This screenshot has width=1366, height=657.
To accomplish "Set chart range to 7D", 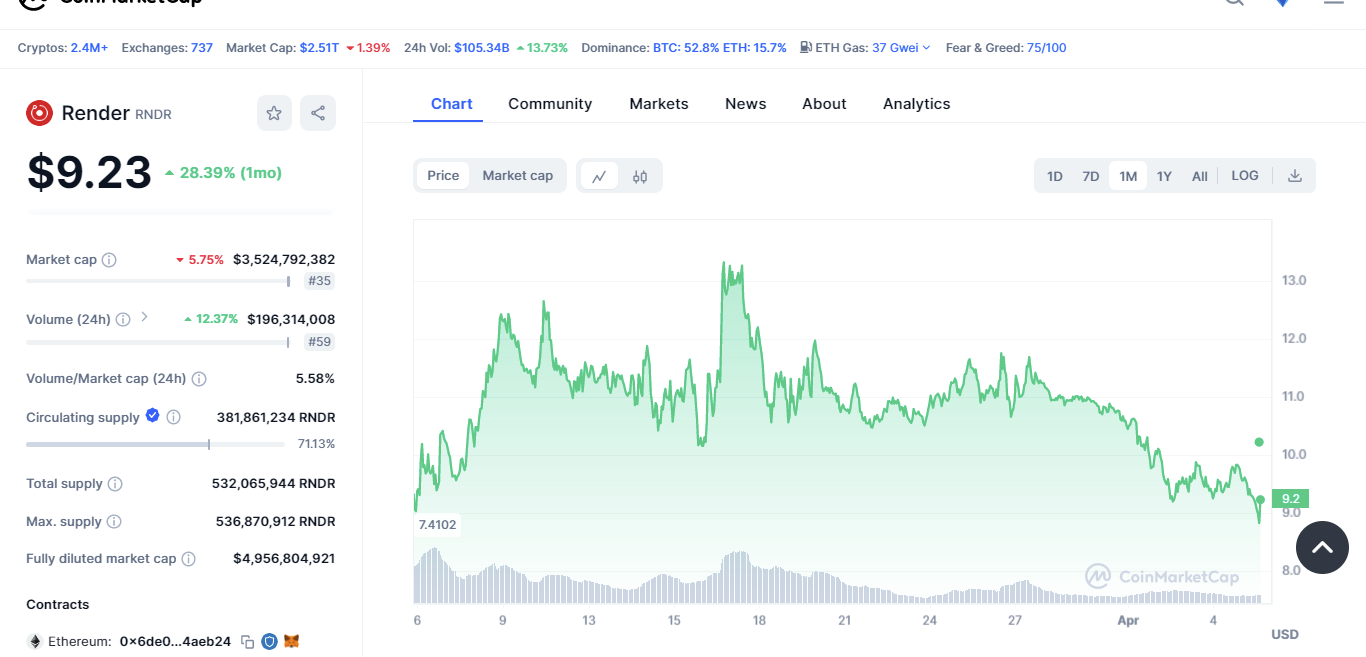I will tap(1091, 176).
